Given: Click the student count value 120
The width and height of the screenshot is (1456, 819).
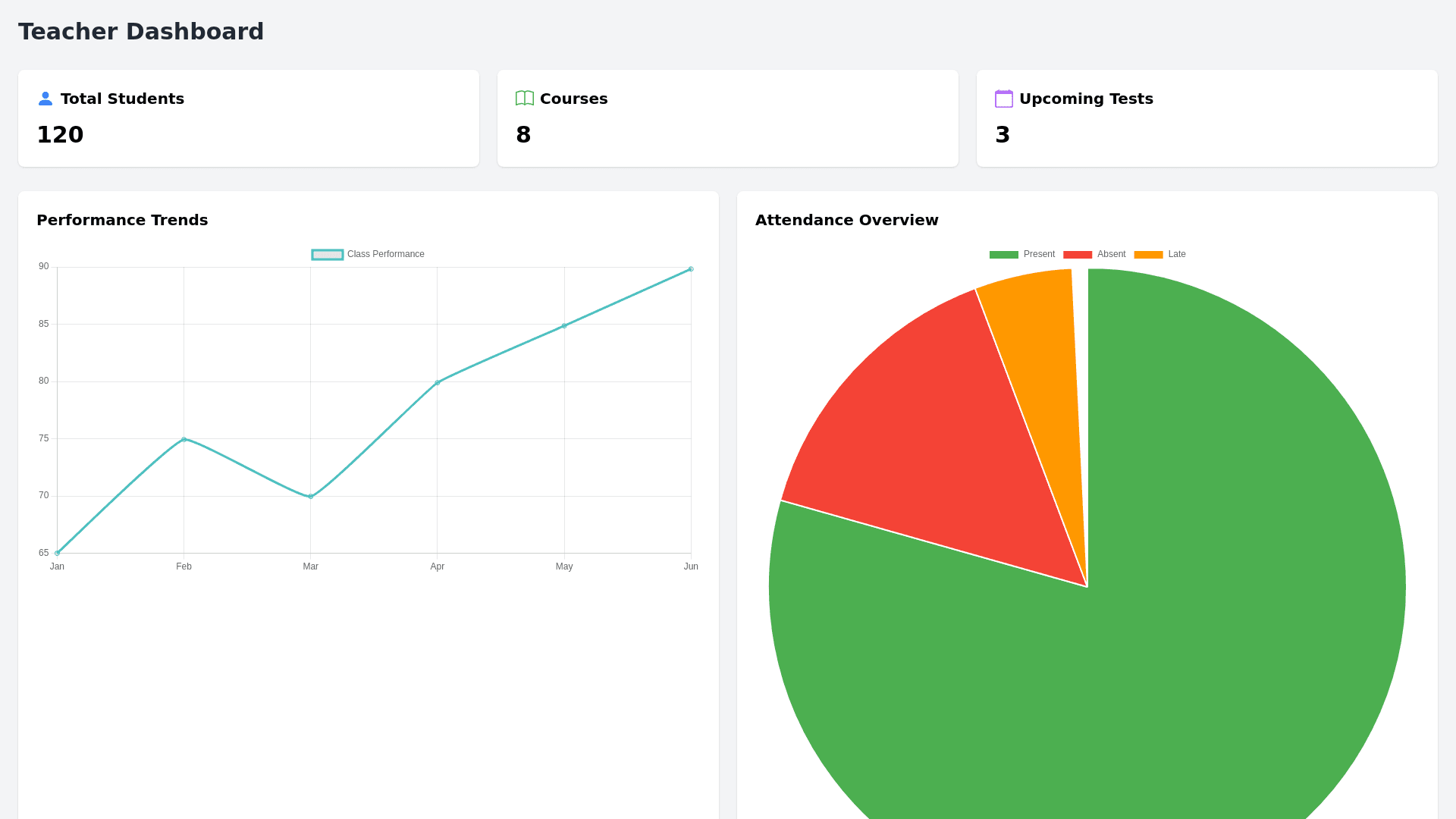Looking at the screenshot, I should pos(60,135).
